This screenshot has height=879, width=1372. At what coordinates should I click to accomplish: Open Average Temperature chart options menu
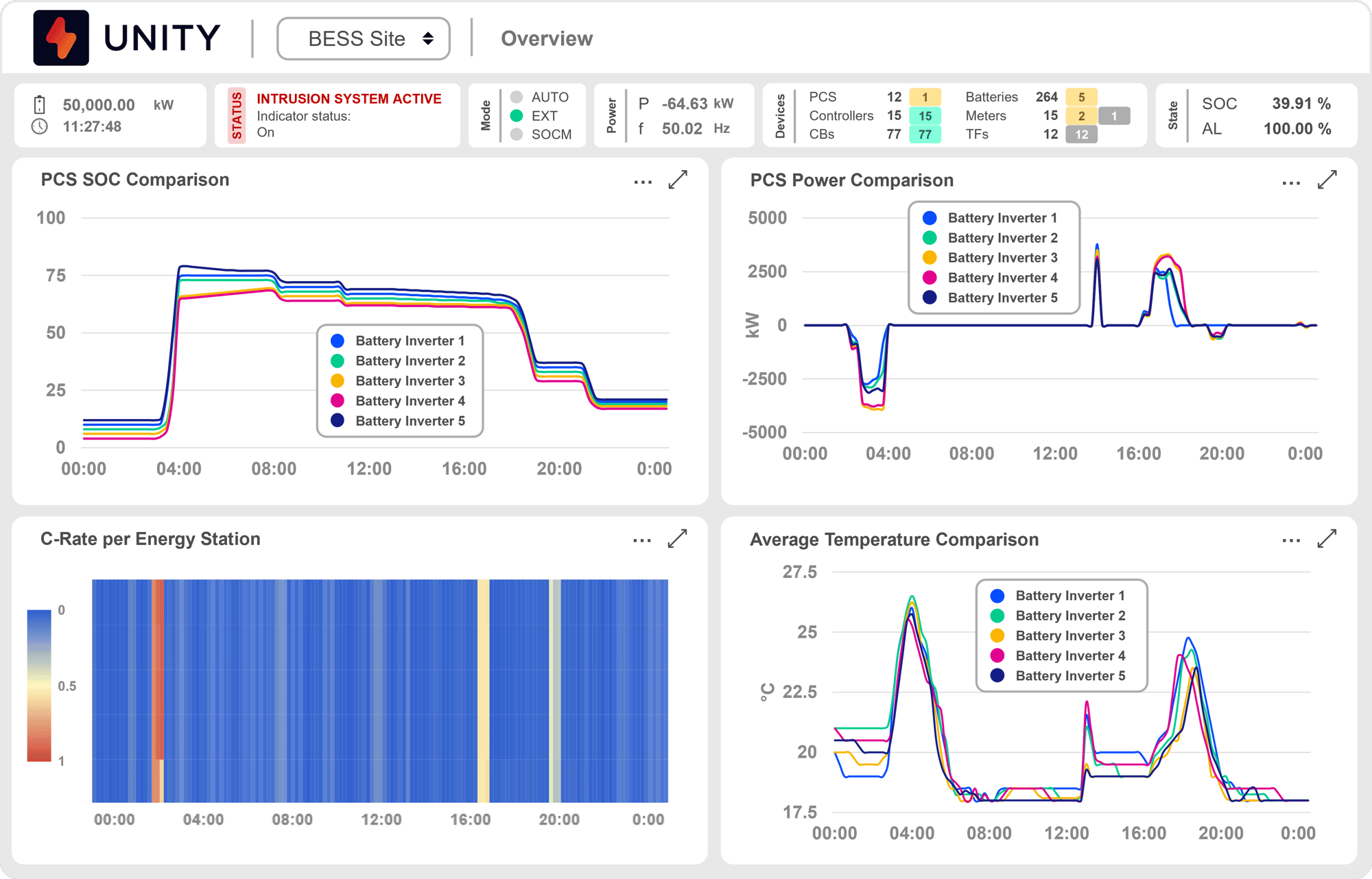click(1291, 540)
